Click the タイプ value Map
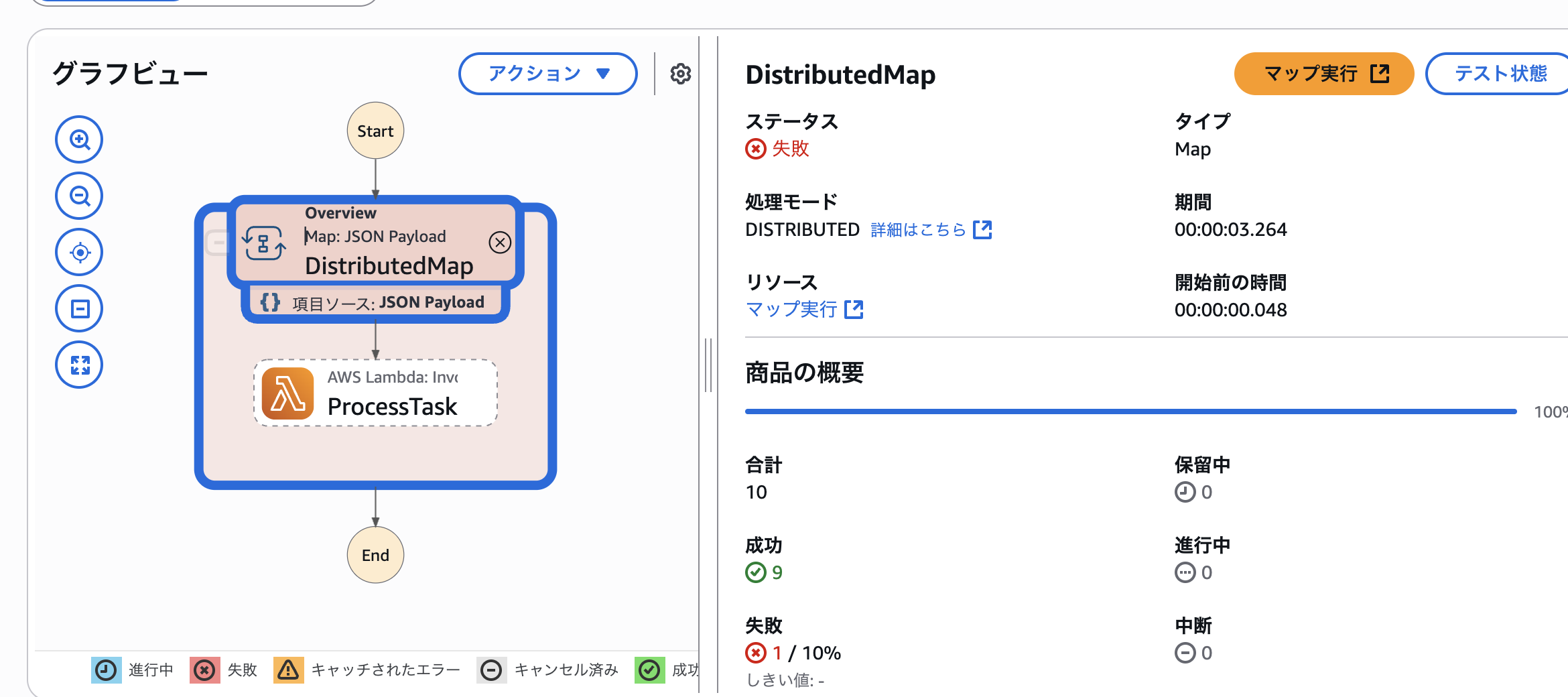 (1193, 149)
